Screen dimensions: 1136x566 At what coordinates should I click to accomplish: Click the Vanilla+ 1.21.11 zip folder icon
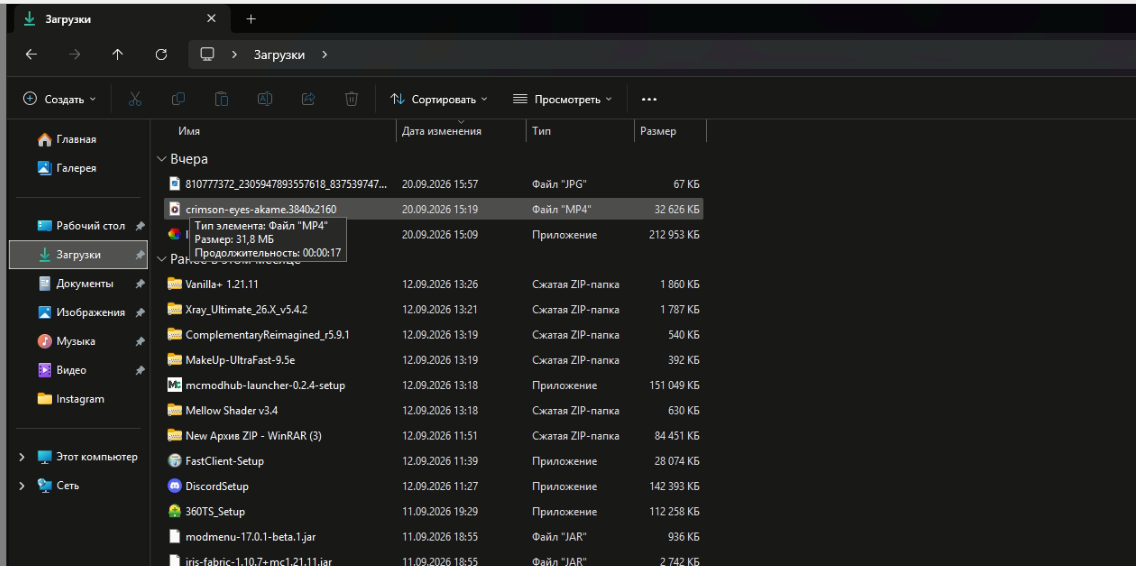pos(174,284)
